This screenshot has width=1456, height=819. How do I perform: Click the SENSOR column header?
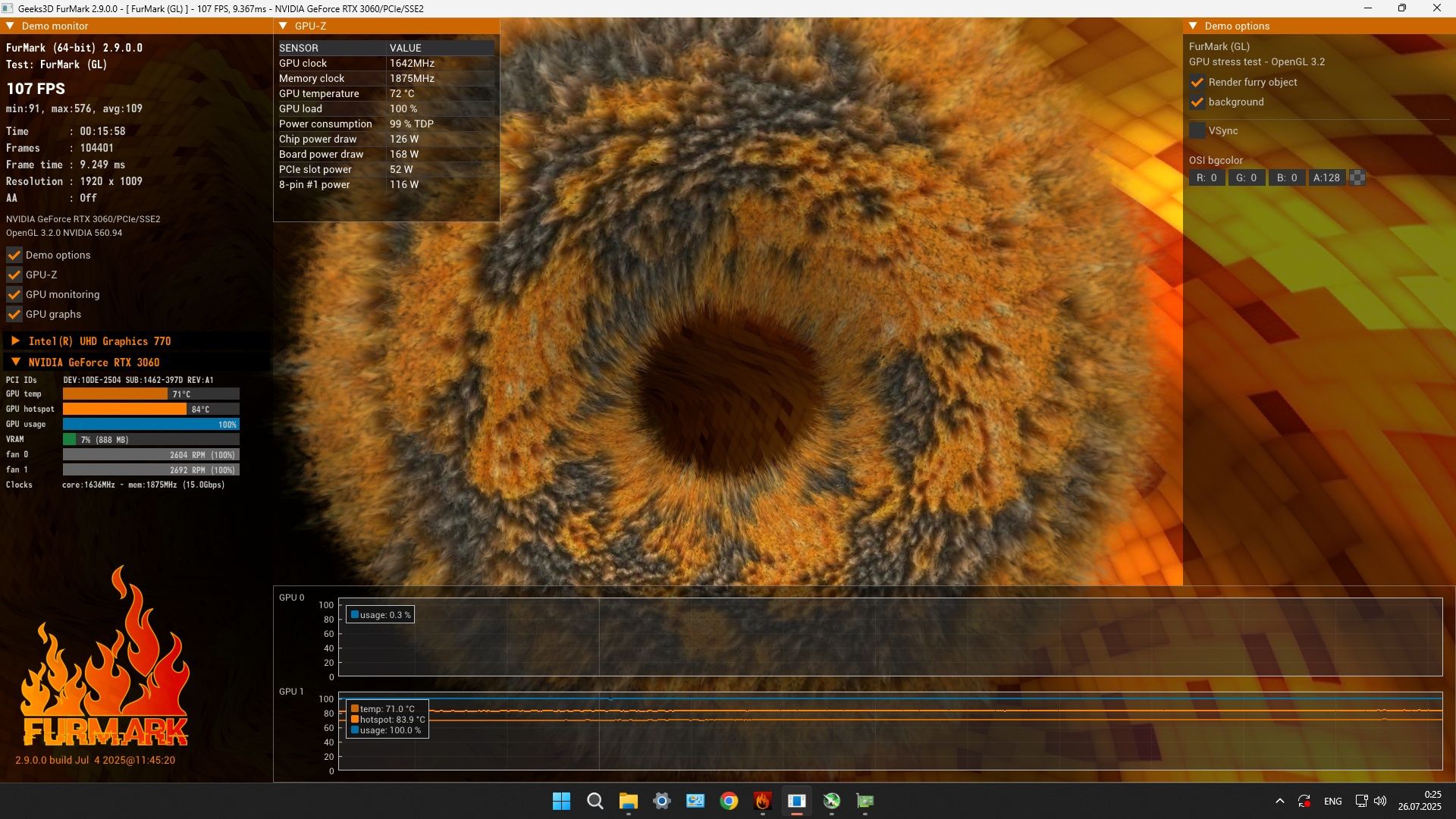[x=299, y=48]
